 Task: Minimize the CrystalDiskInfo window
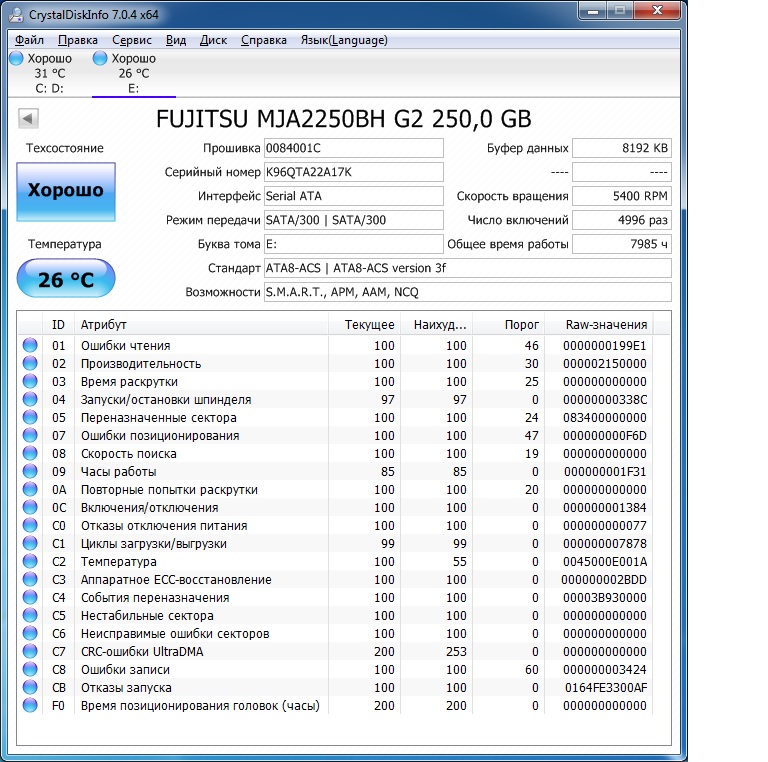(x=593, y=11)
